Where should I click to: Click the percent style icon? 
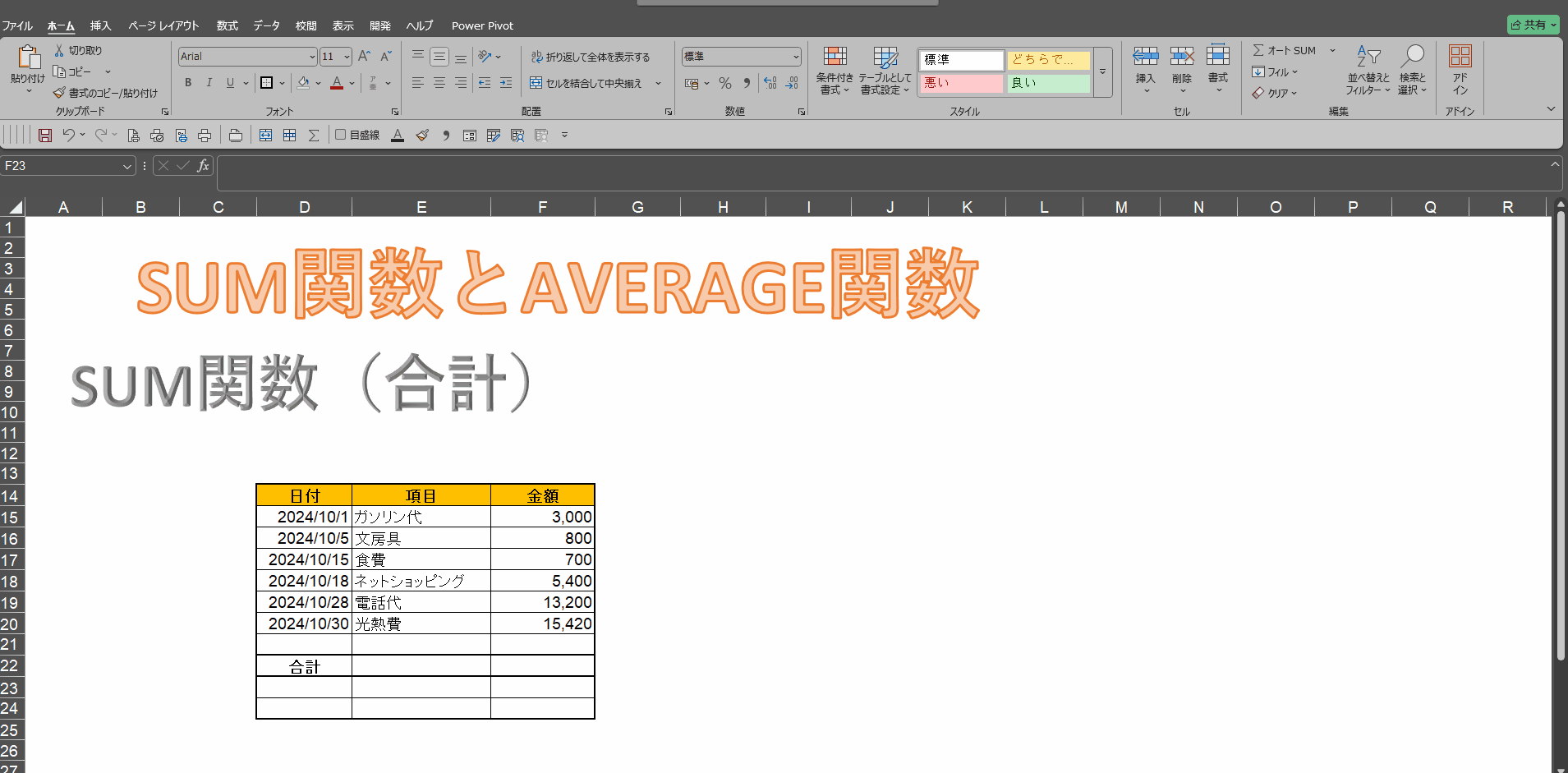[x=724, y=83]
